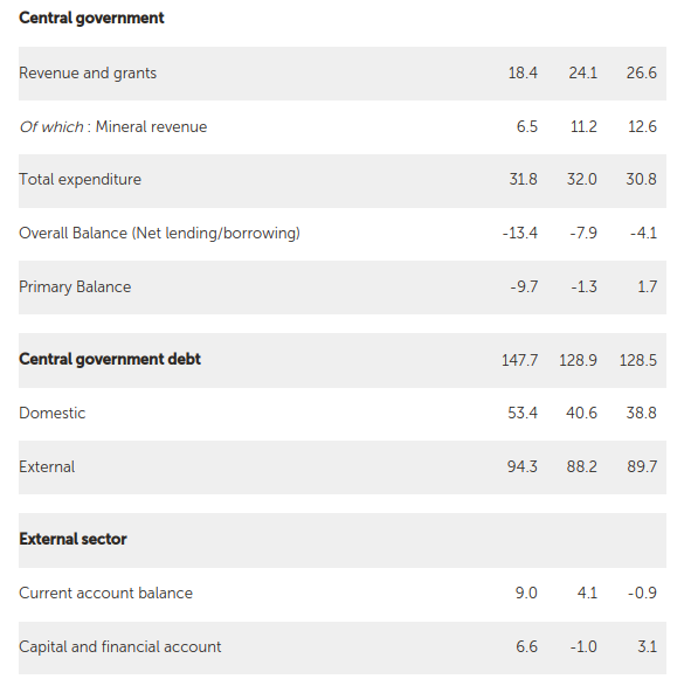Click the 'Central government debt' heading
The width and height of the screenshot is (691, 679).
coord(110,359)
